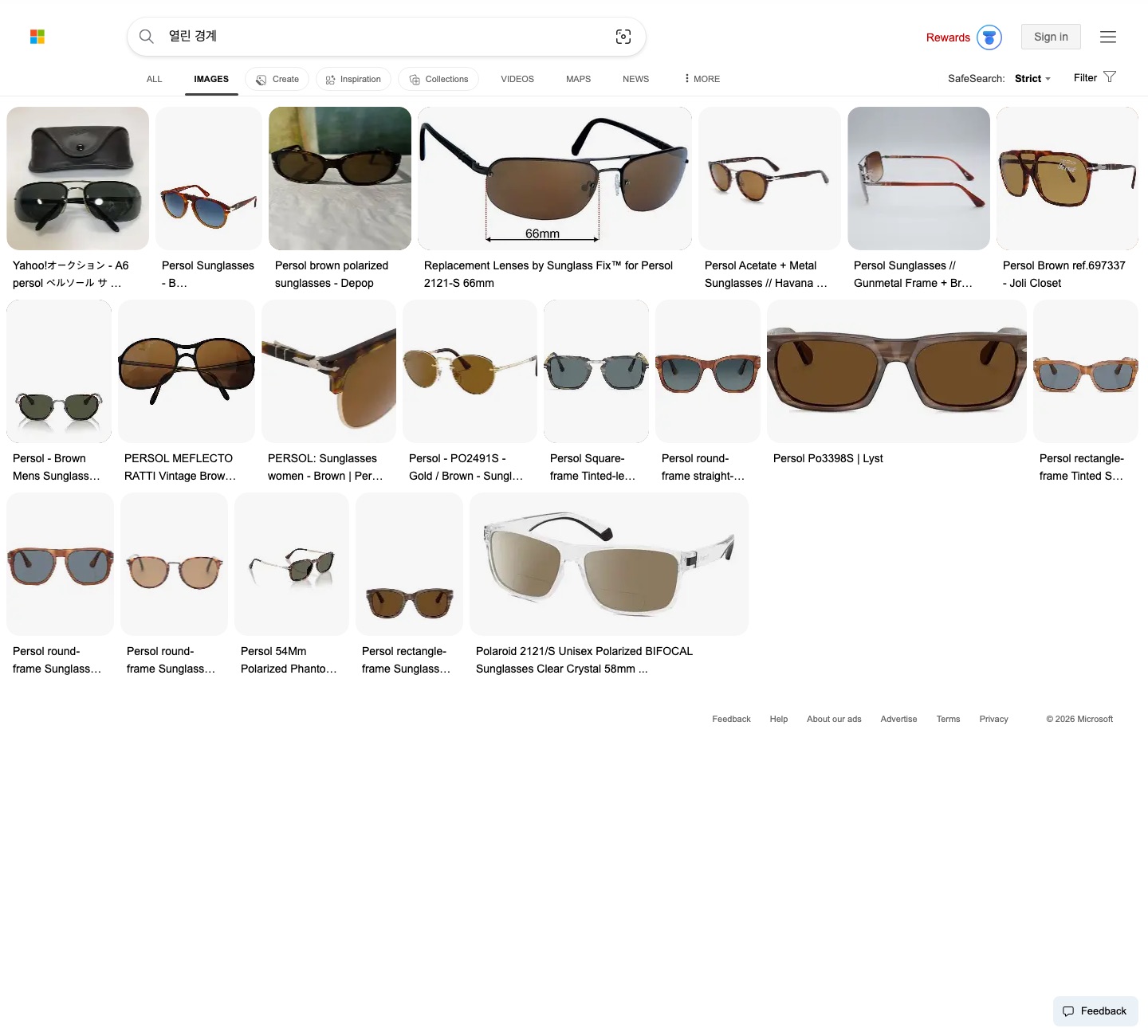Switch to the ALL tab
Image resolution: width=1148 pixels, height=1036 pixels.
[155, 79]
